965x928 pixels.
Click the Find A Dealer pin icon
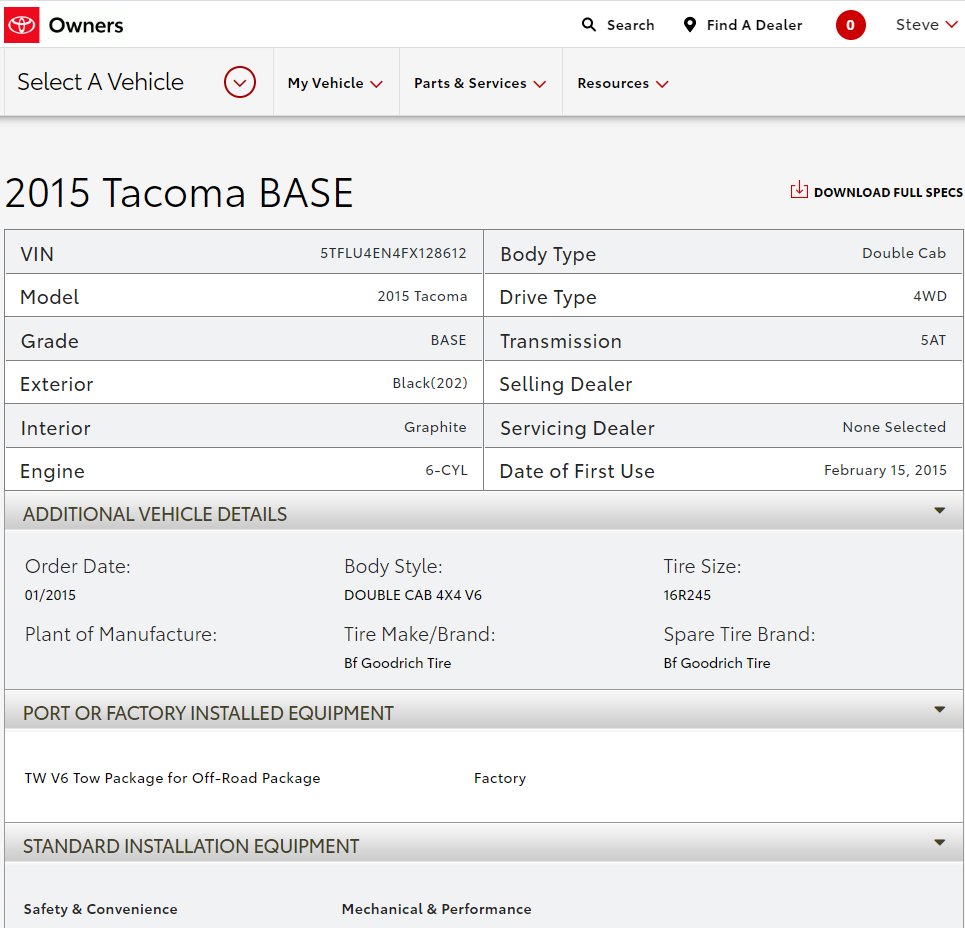click(x=690, y=25)
